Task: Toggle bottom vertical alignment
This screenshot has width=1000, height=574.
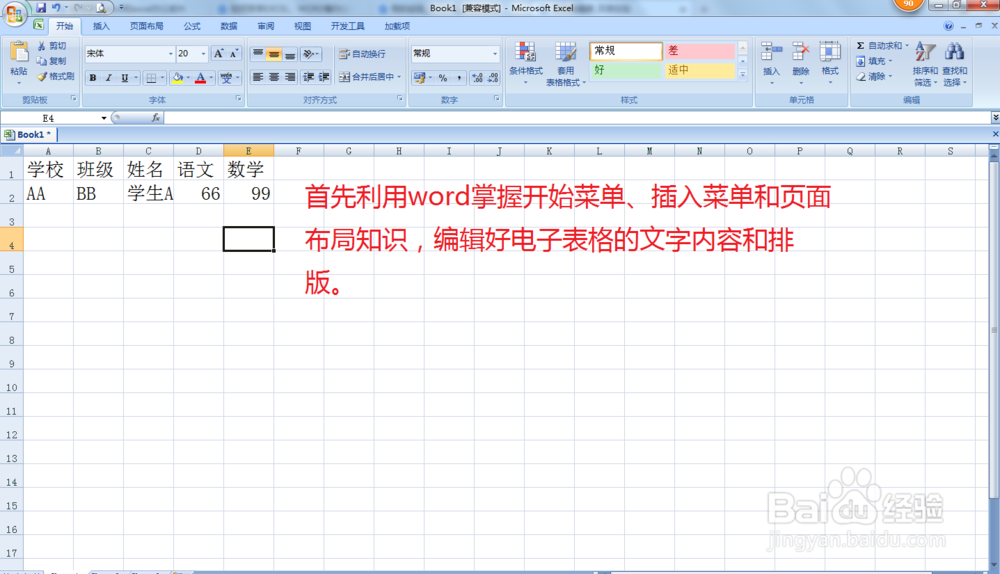Action: click(x=290, y=54)
